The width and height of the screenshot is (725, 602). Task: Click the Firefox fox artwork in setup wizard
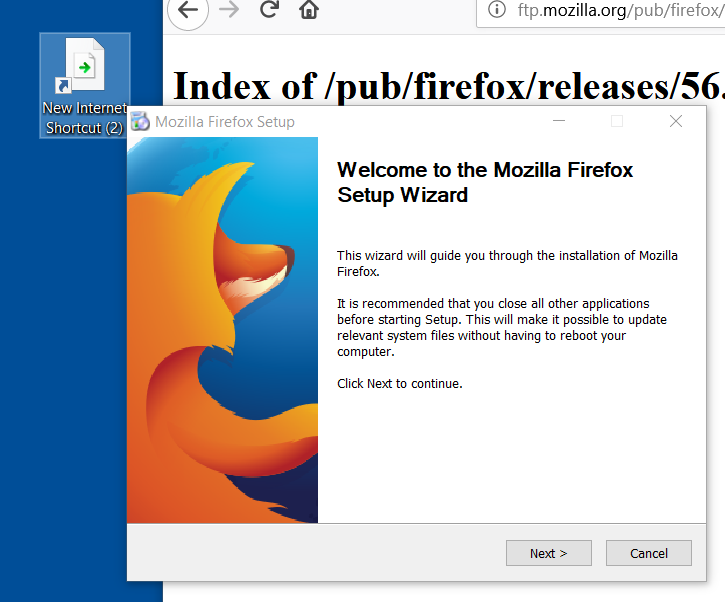point(222,330)
